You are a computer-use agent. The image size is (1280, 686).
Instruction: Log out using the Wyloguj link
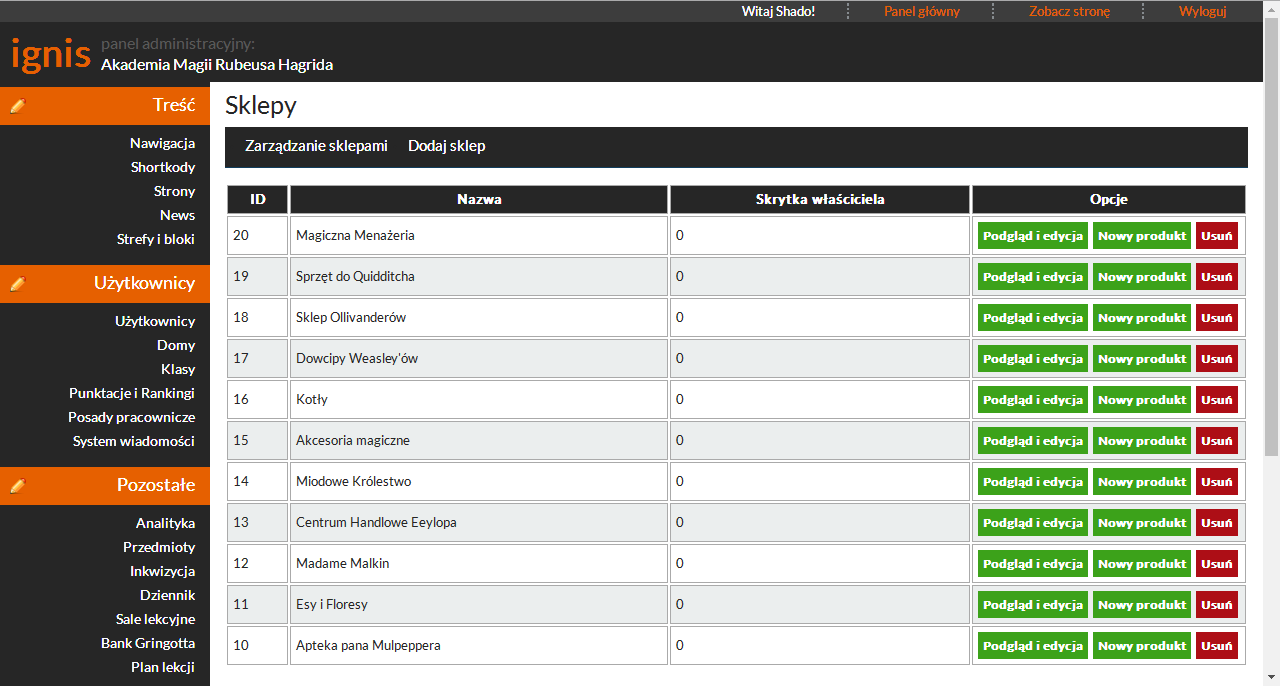coord(1202,11)
